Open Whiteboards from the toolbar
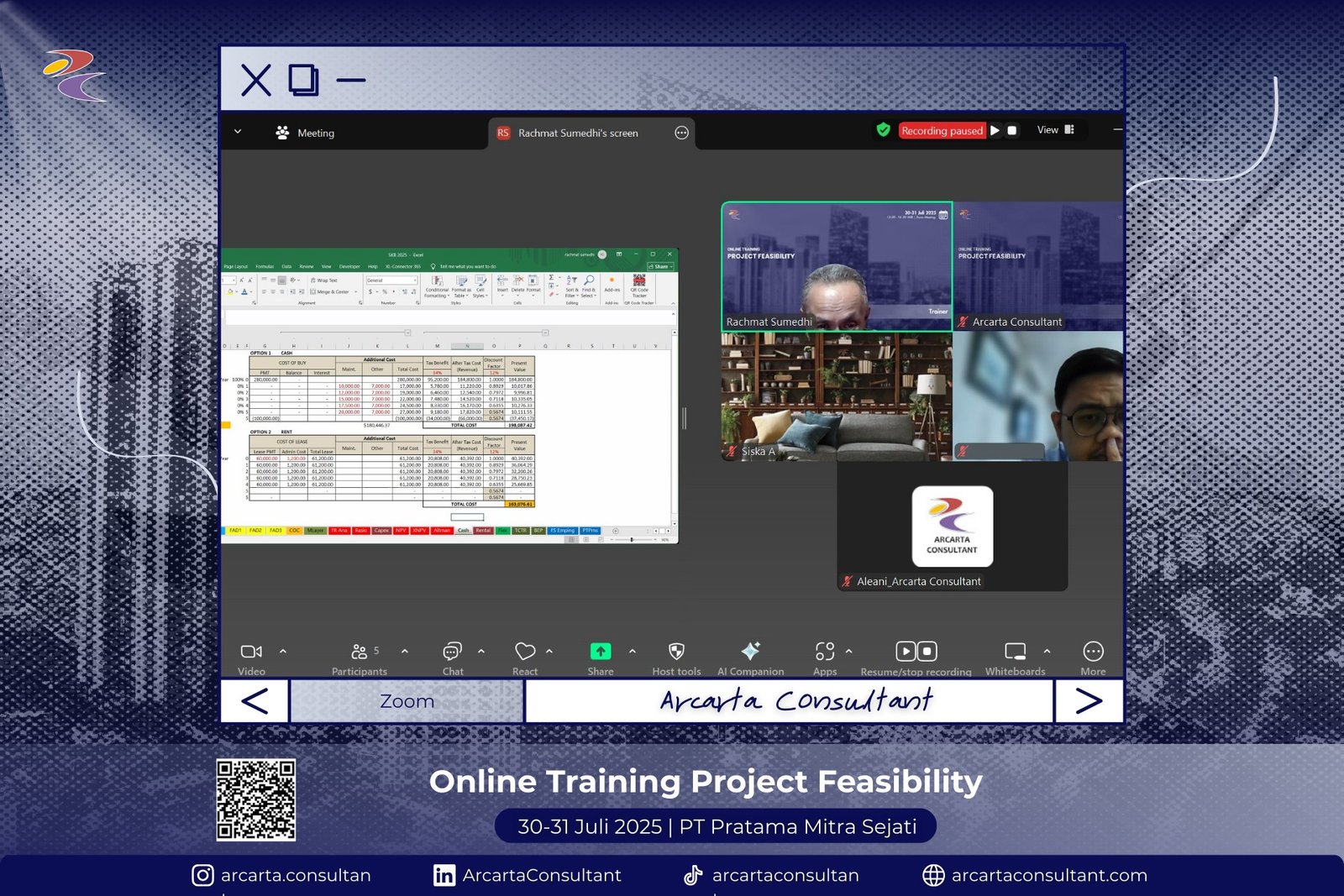This screenshot has width=1344, height=896. tap(1015, 652)
